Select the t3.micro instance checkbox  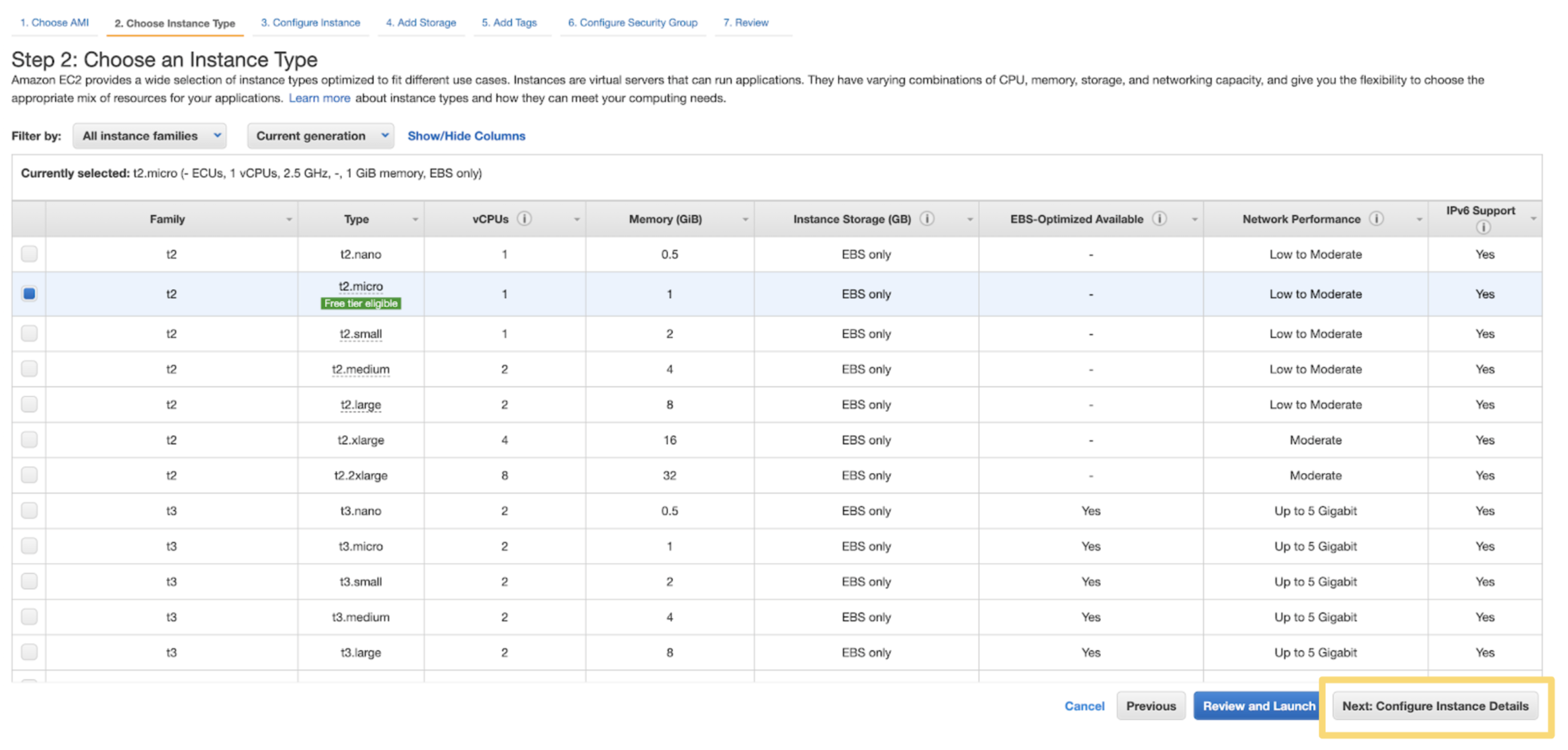(x=29, y=546)
